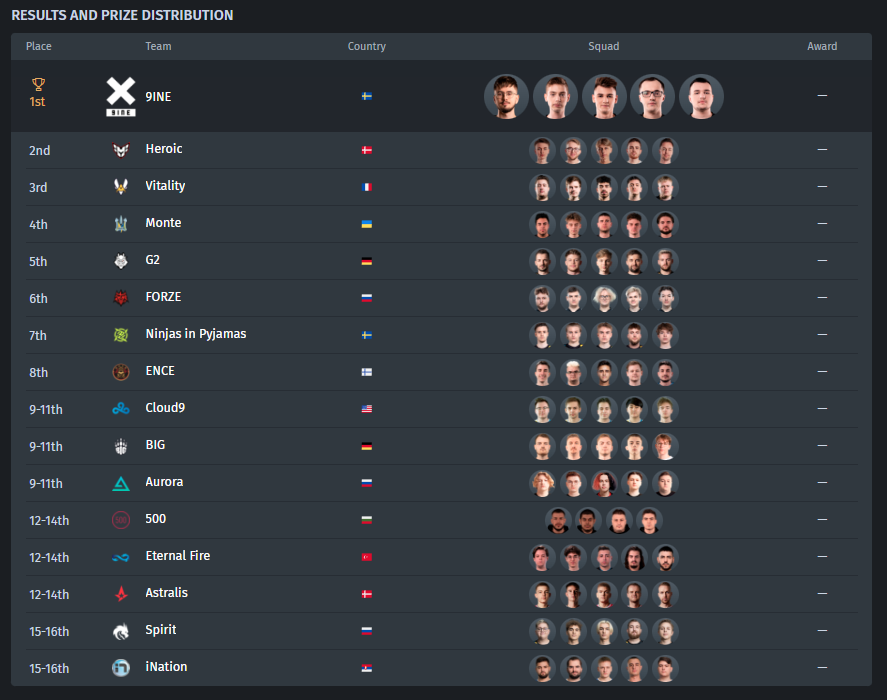Image resolution: width=887 pixels, height=700 pixels.
Task: Select the Ninjas in Pyjamas logo
Action: [x=121, y=335]
